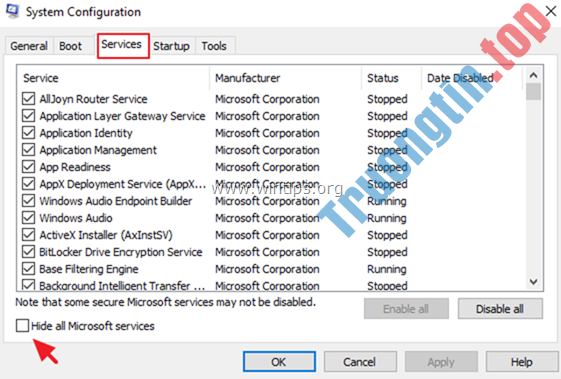Select the AllJoyn Router Service name

point(93,99)
